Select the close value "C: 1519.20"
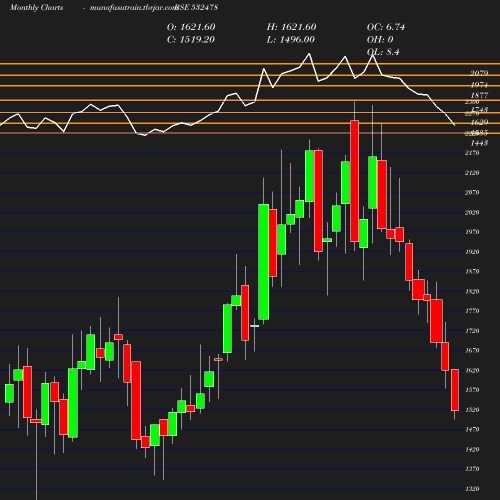The width and height of the screenshot is (500, 500). [191, 39]
